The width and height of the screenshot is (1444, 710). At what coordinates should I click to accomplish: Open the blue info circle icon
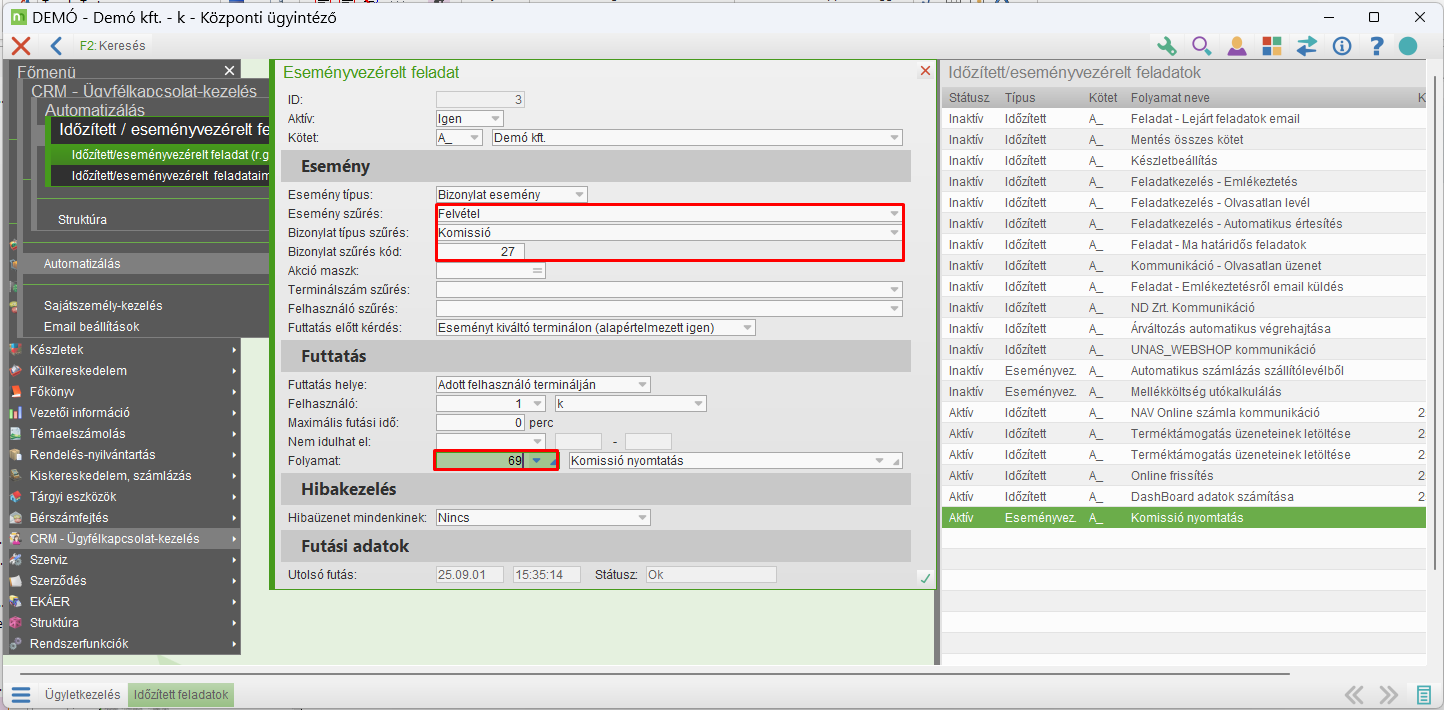point(1342,46)
